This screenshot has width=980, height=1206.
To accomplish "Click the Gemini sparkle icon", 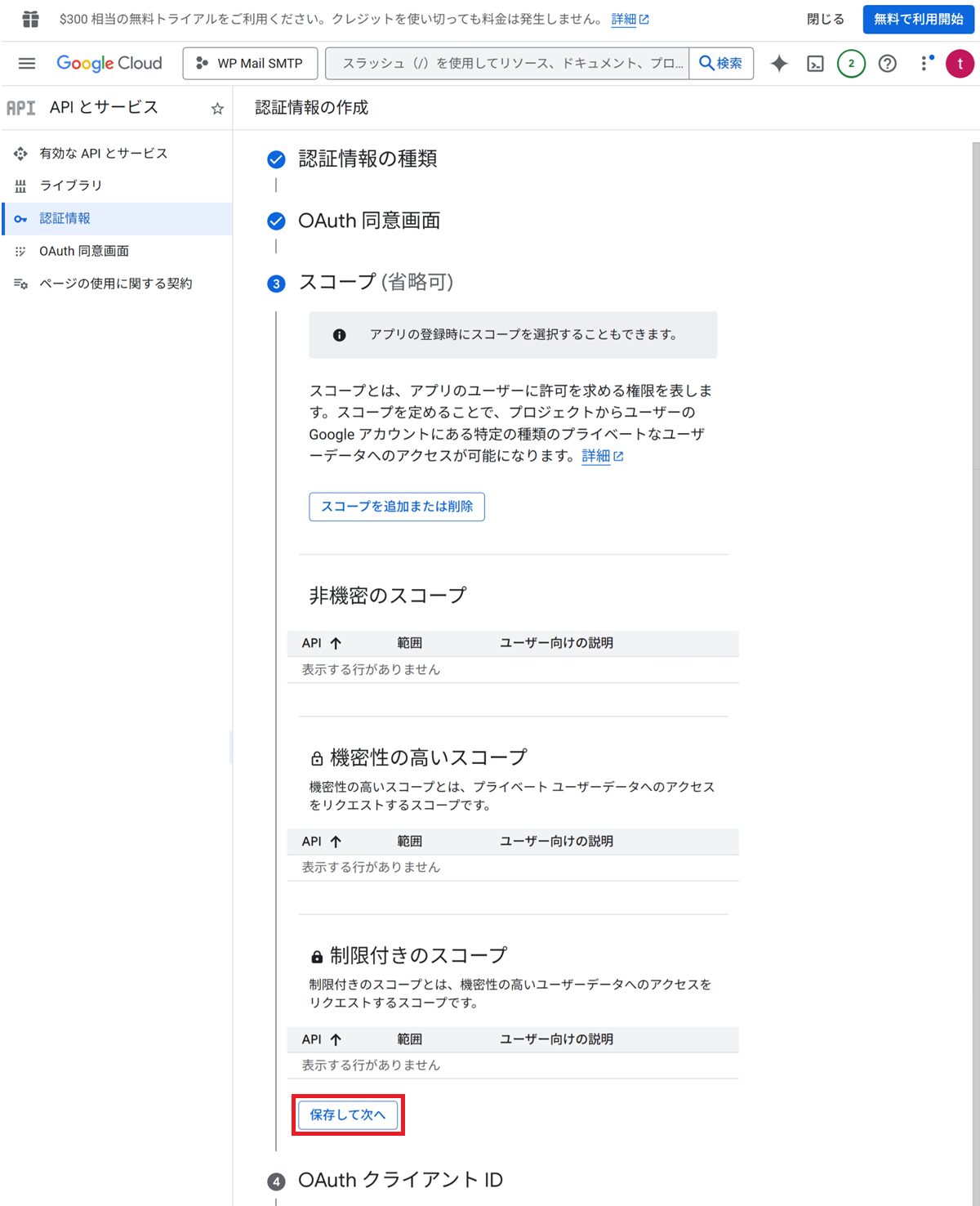I will (x=779, y=63).
